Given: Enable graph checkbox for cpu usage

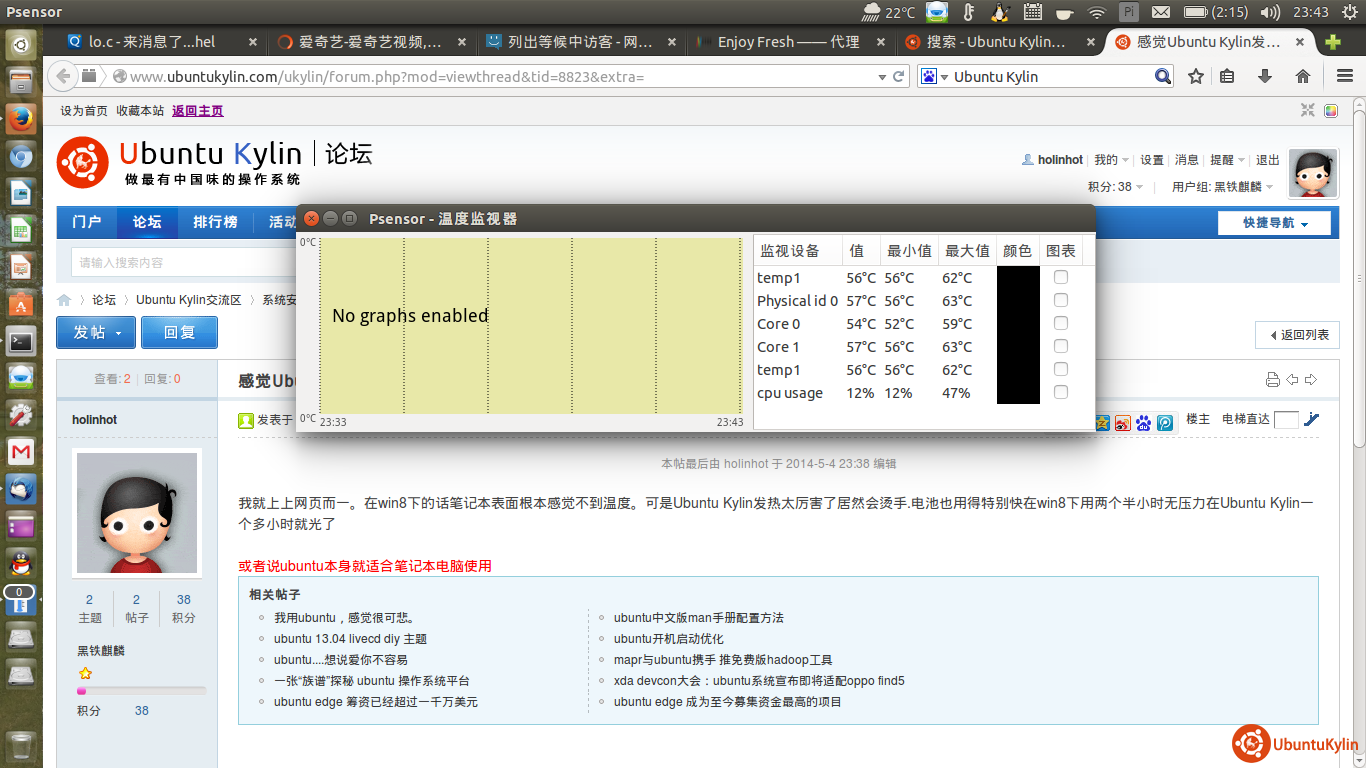Looking at the screenshot, I should tap(1061, 392).
